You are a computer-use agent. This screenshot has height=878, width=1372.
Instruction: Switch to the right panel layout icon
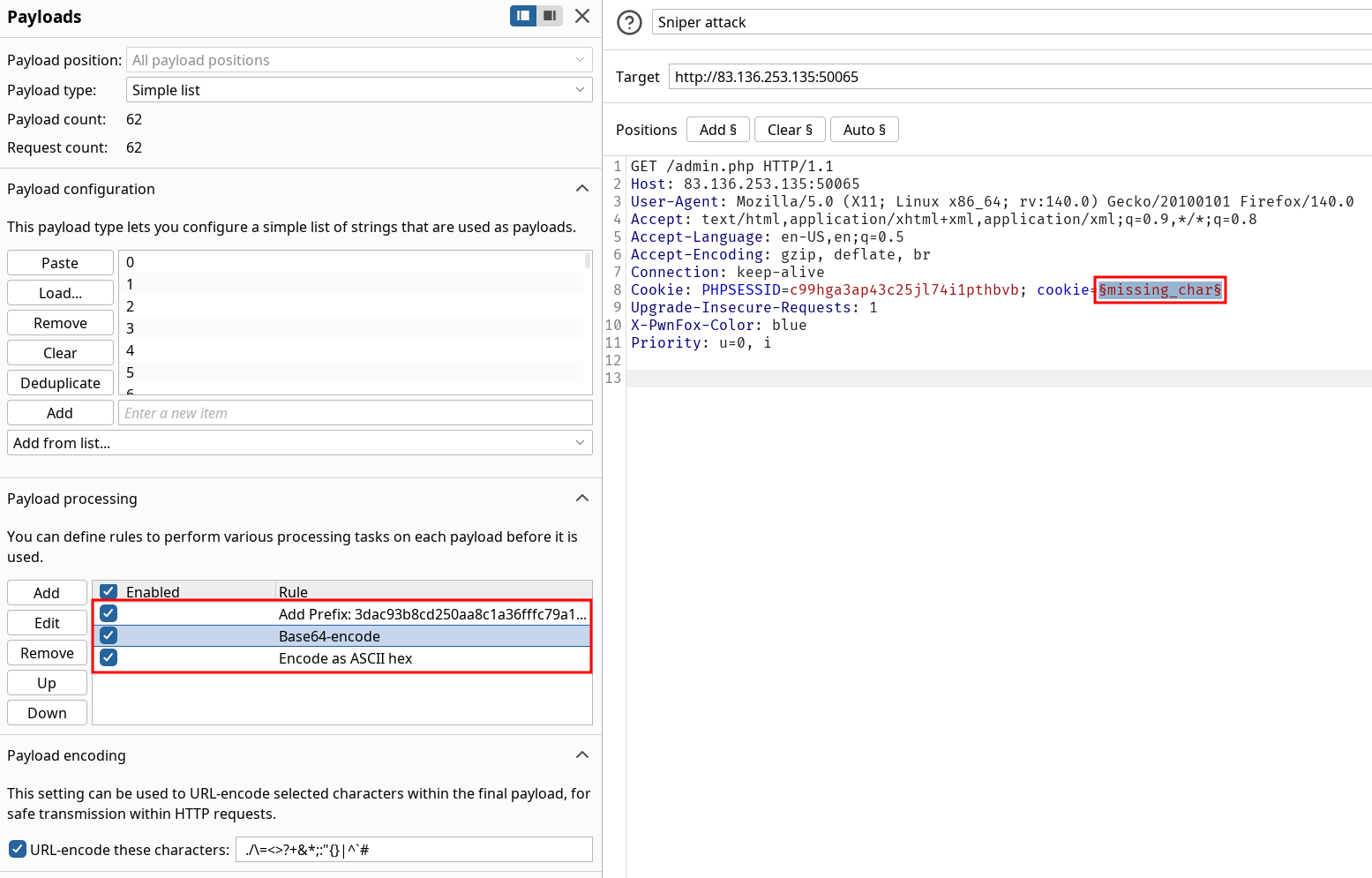coord(550,16)
